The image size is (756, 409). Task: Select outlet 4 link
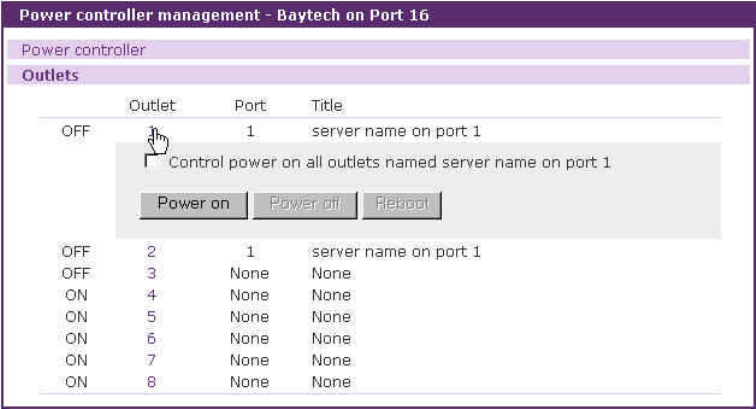(x=152, y=295)
